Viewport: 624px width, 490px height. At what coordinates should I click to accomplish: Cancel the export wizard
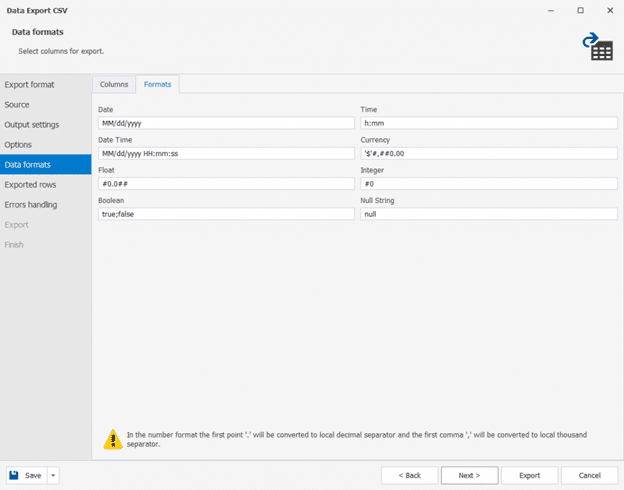tap(589, 475)
